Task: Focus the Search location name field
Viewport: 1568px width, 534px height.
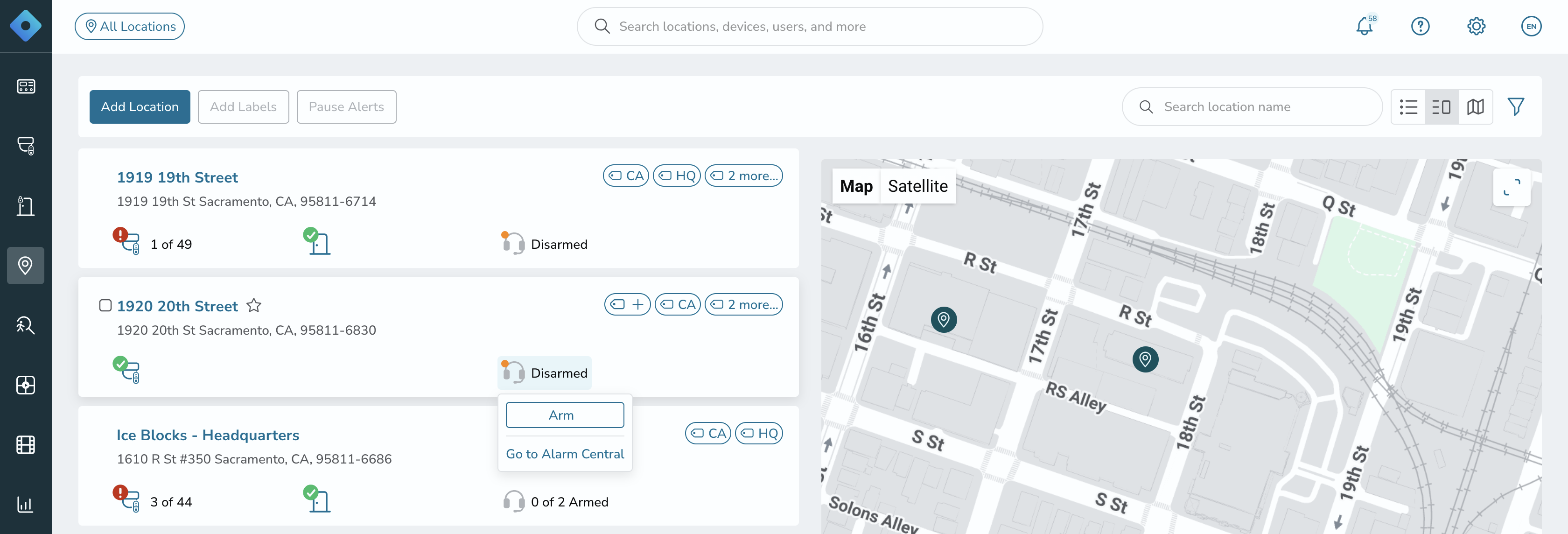Action: pos(1252,106)
